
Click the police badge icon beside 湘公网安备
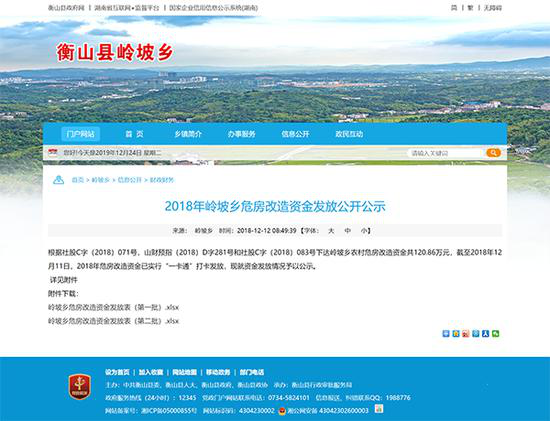point(282,411)
